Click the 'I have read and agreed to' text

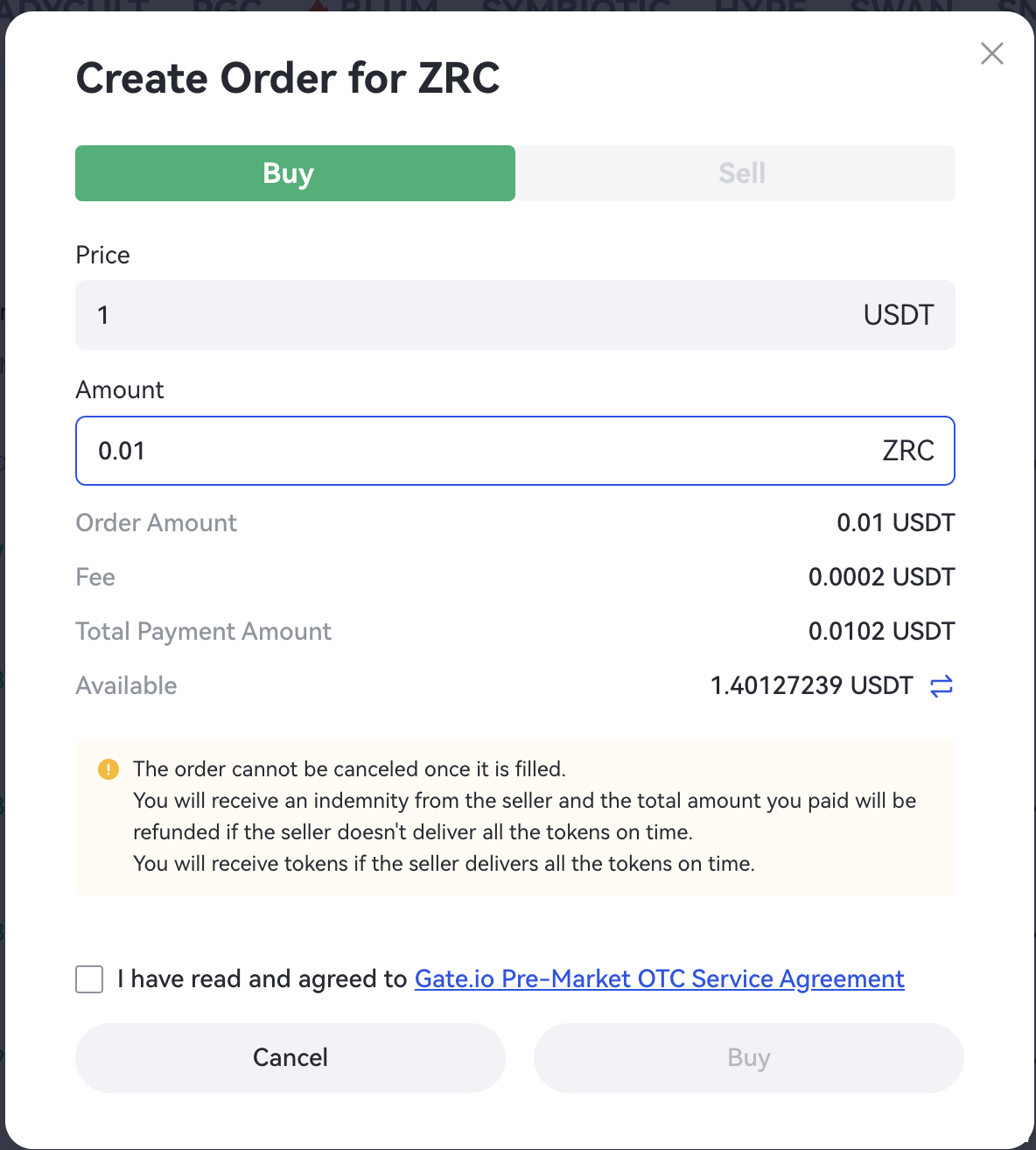[262, 978]
